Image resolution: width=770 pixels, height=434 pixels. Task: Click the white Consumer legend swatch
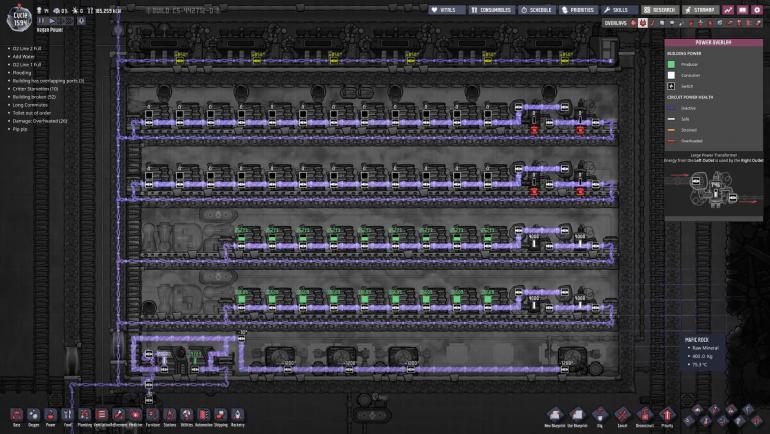pos(671,75)
